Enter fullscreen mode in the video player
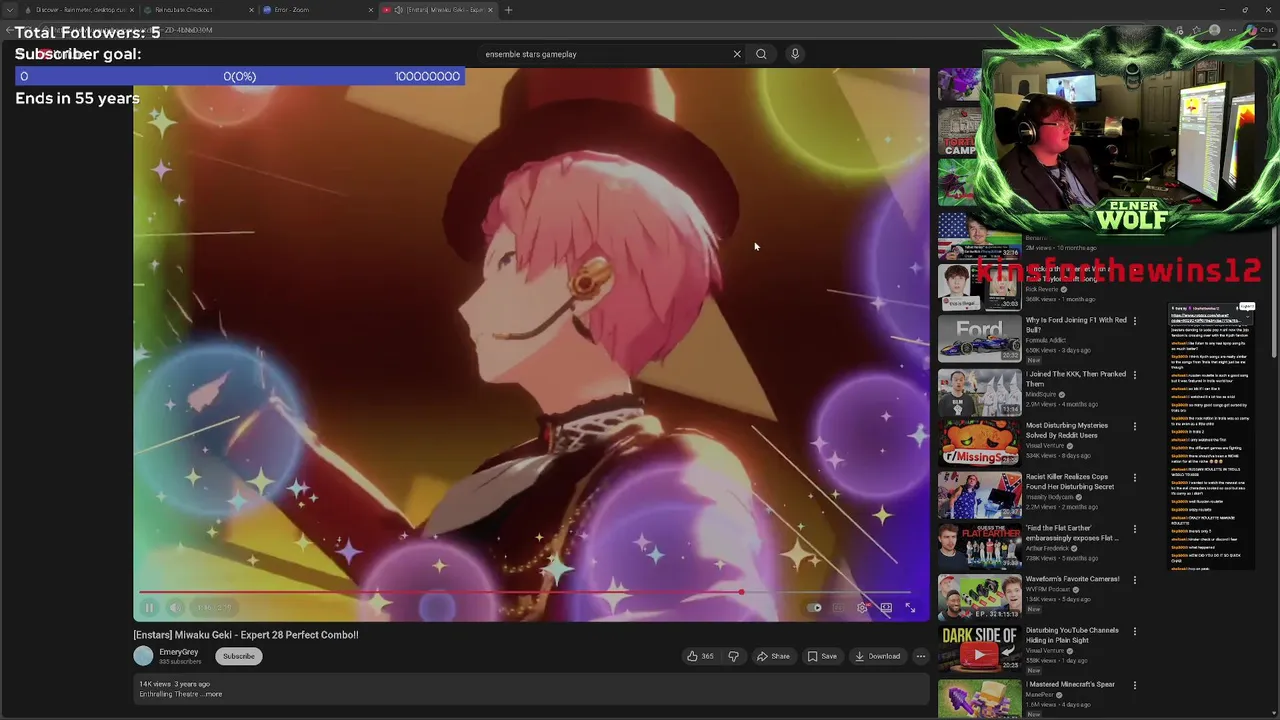Viewport: 1280px width, 720px height. (910, 607)
